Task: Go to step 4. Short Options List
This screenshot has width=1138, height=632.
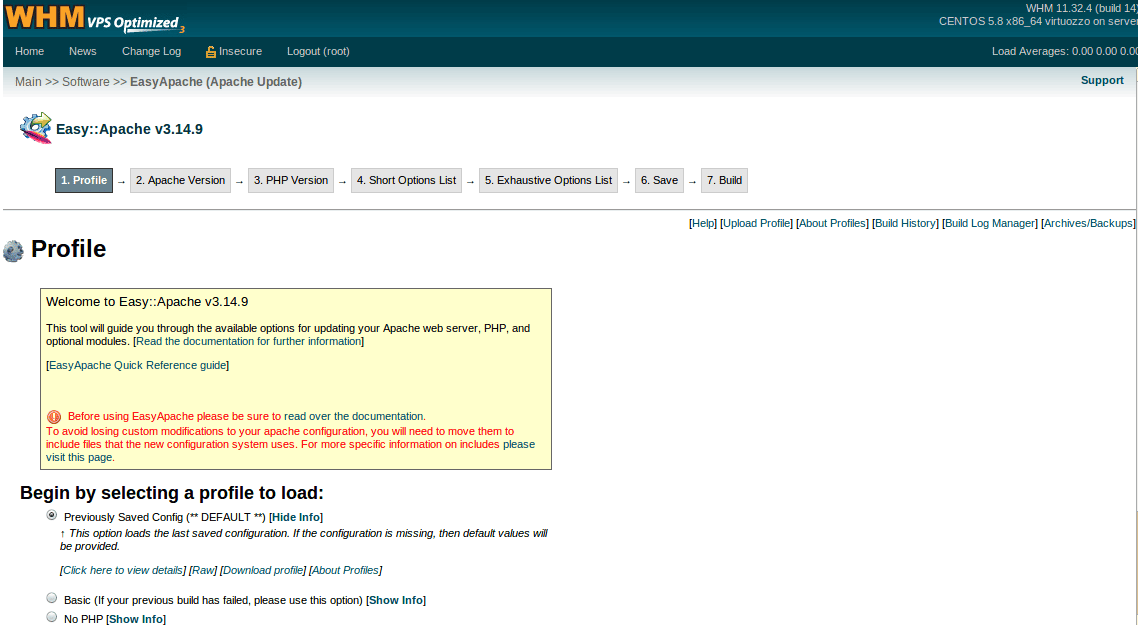Action: click(406, 180)
